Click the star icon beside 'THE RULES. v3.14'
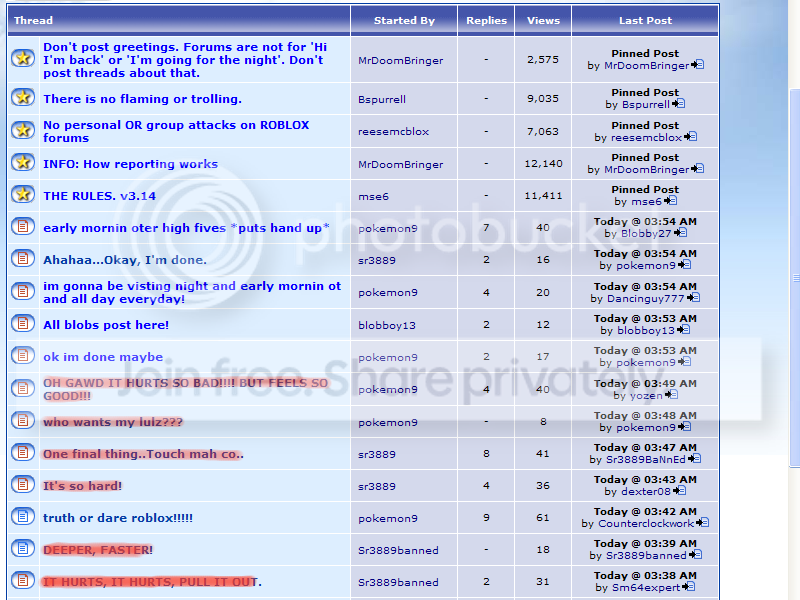 point(23,194)
